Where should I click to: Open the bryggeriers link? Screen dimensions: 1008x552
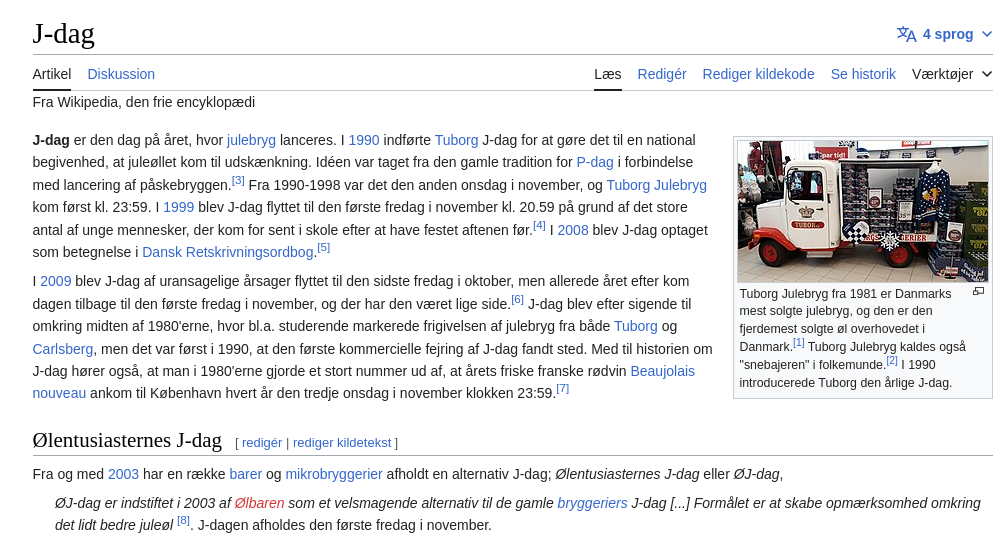592,503
